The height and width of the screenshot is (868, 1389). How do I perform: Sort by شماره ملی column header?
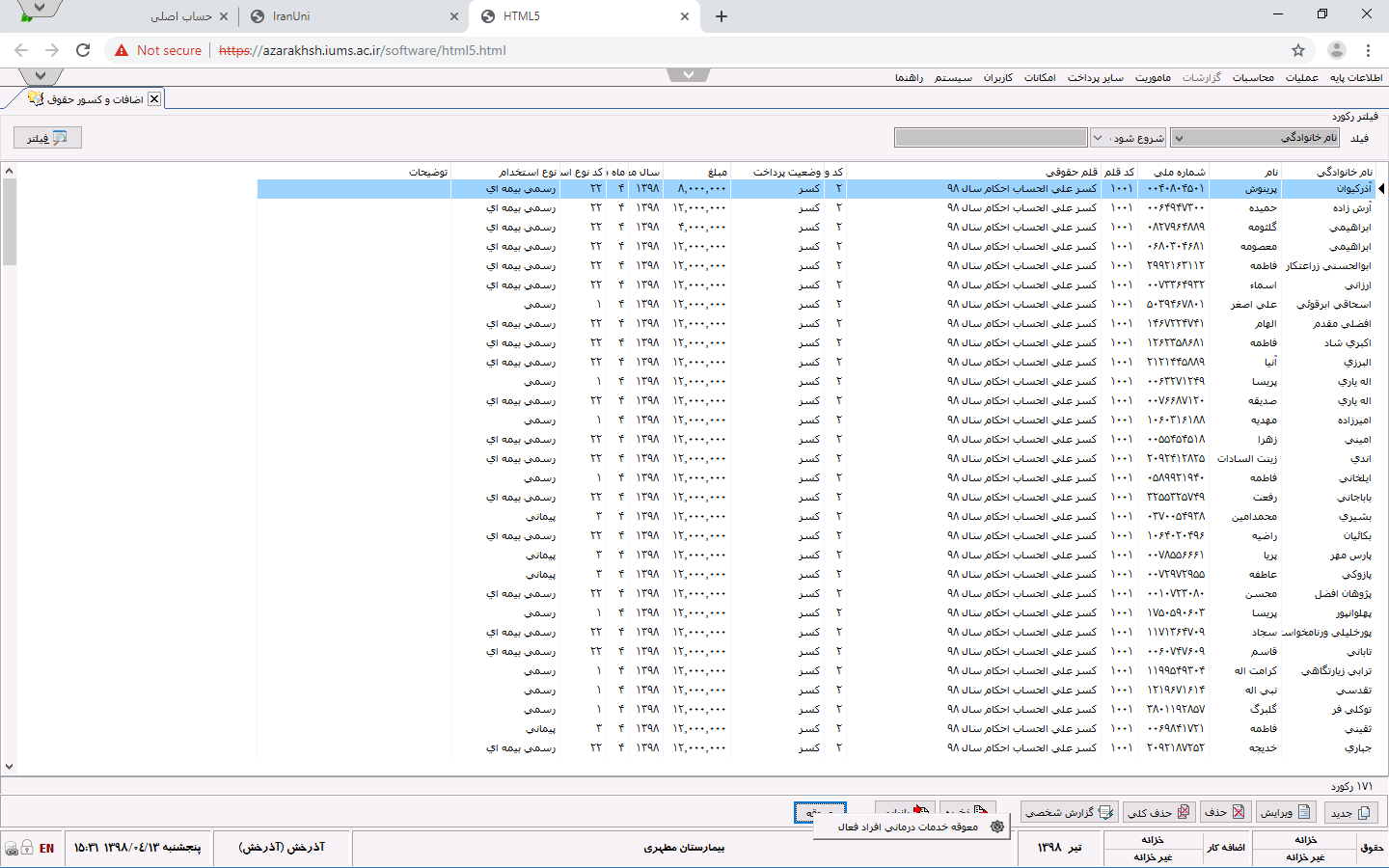pyautogui.click(x=1173, y=172)
